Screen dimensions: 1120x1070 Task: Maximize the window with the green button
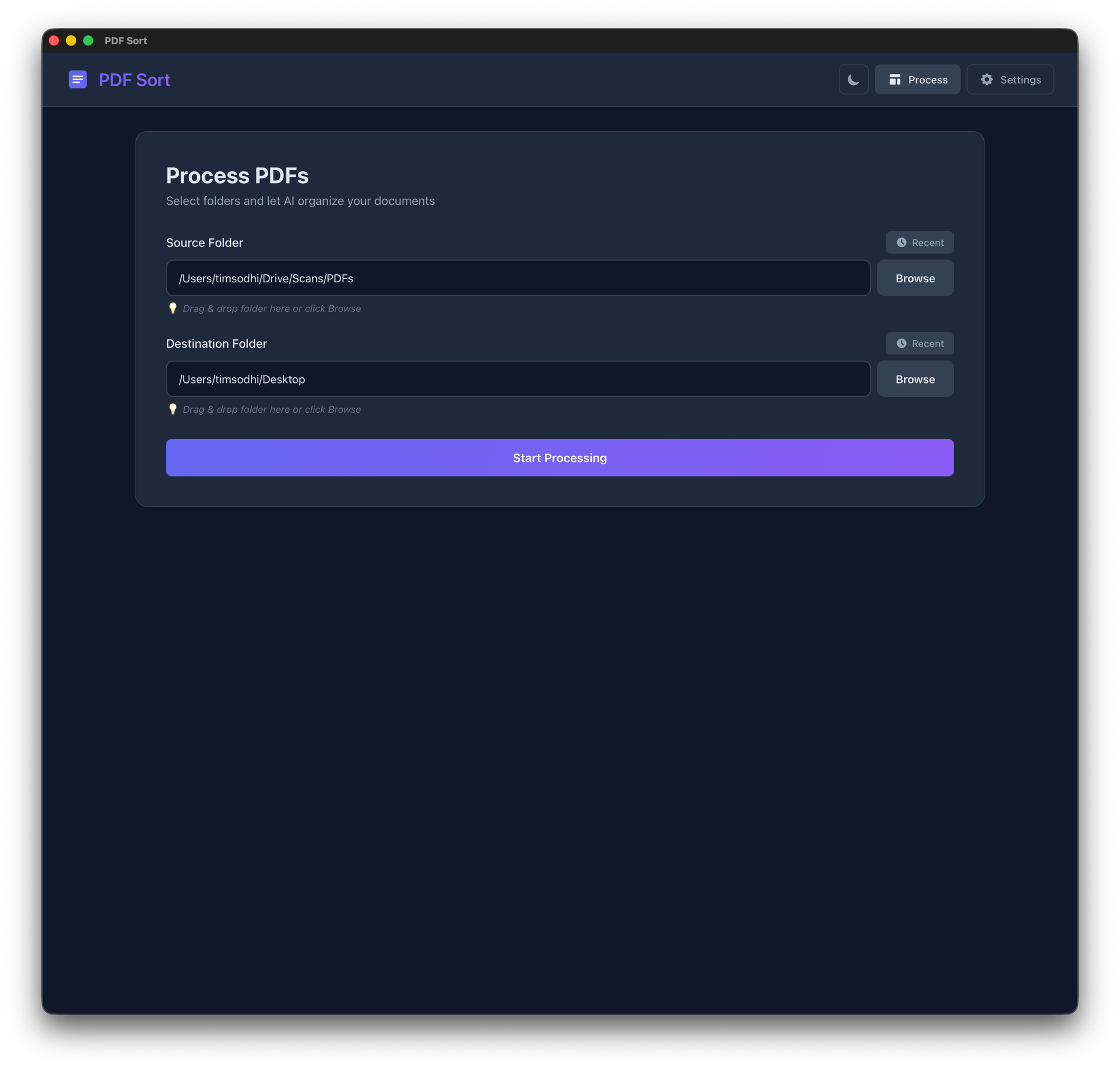point(88,40)
